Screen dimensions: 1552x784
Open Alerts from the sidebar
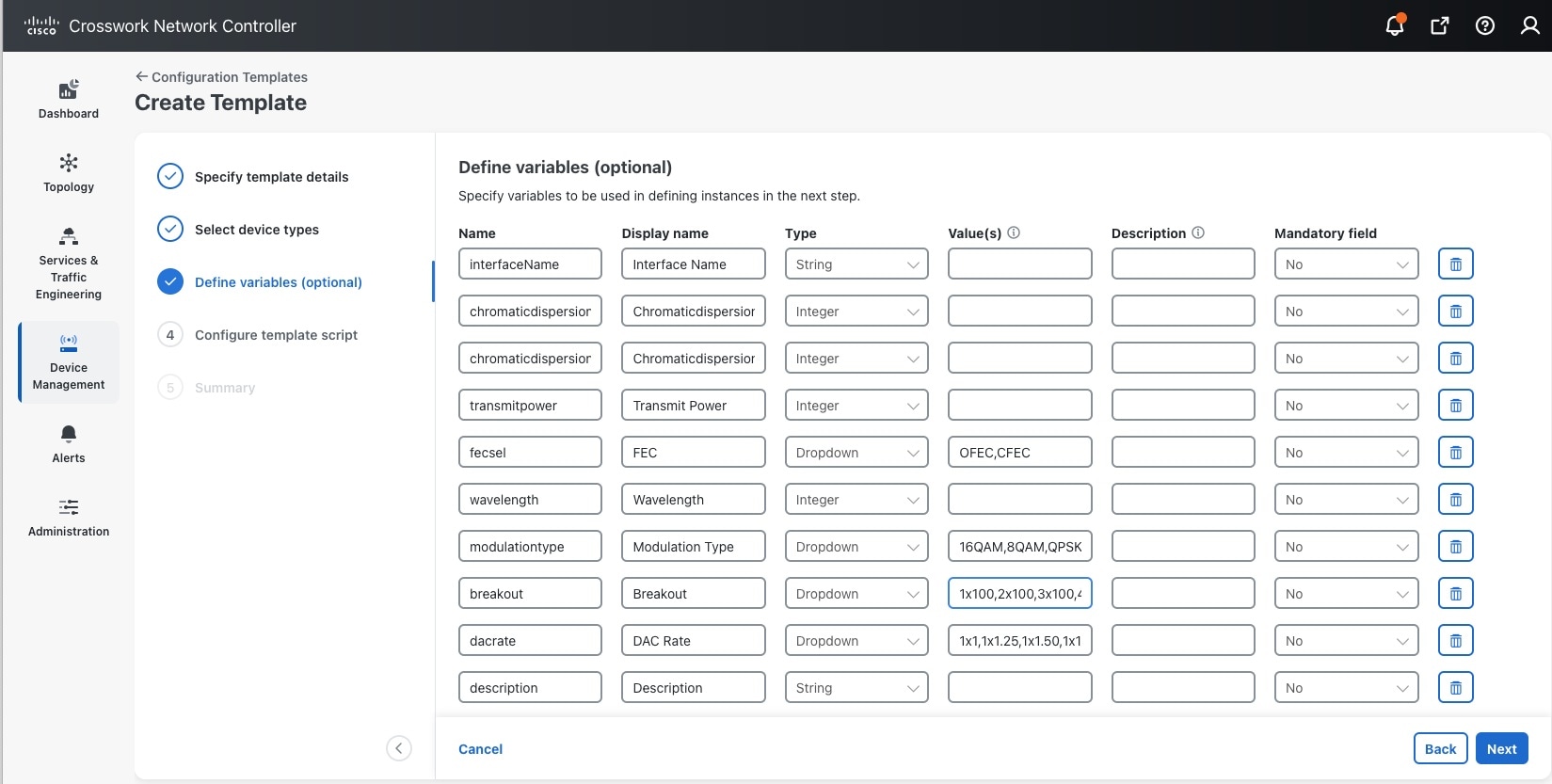point(69,444)
